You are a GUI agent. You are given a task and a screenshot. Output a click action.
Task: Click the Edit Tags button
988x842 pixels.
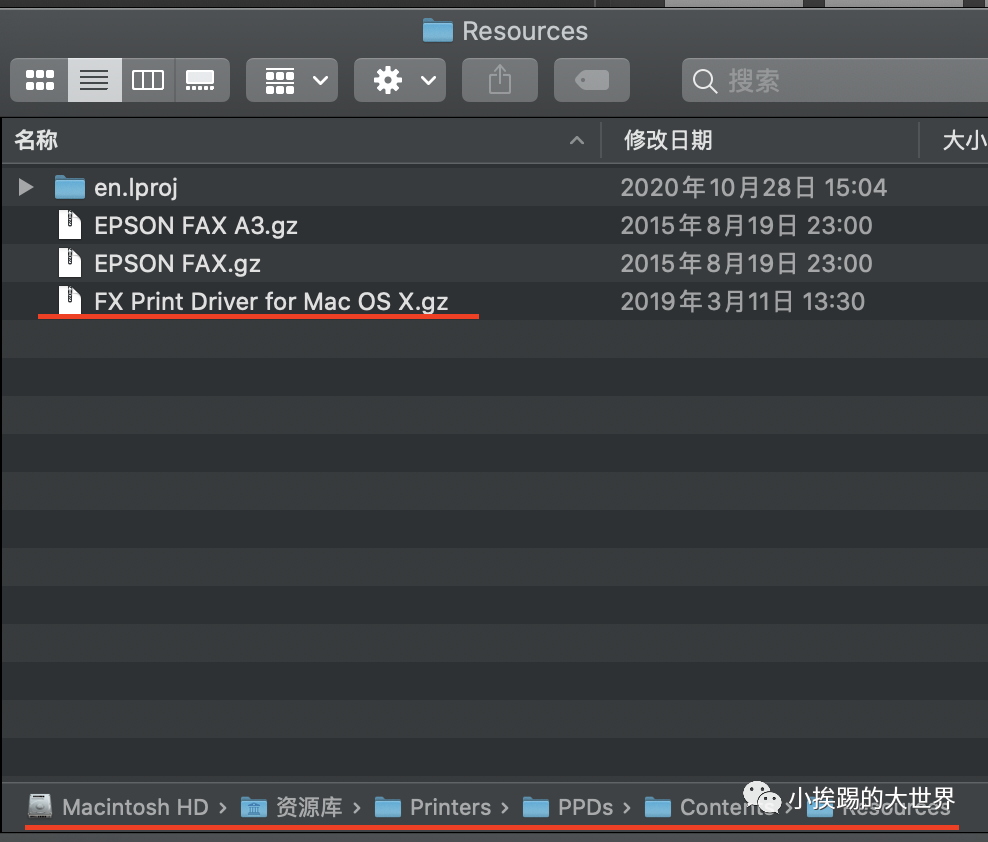tap(592, 80)
